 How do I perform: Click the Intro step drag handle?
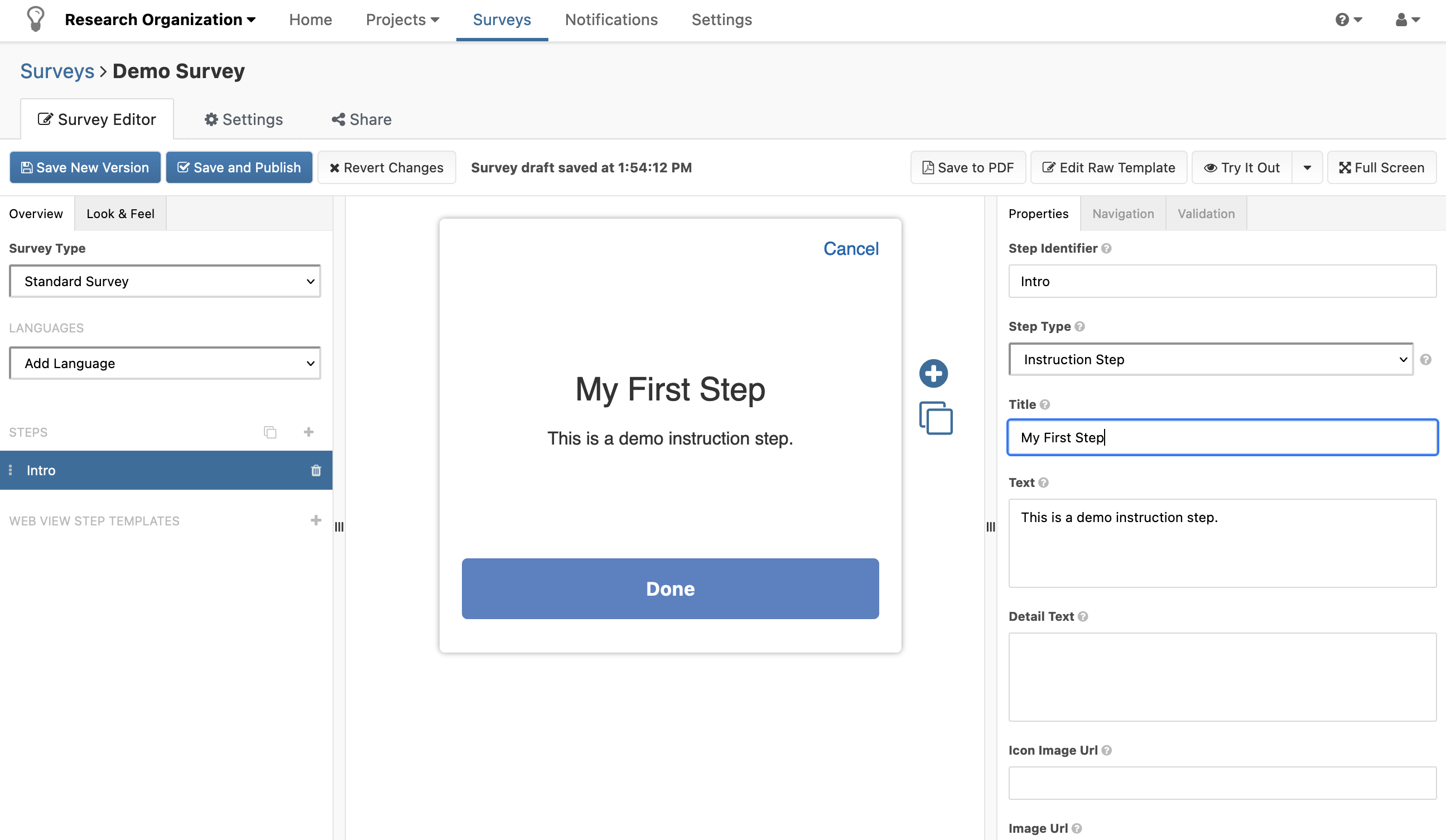point(11,470)
